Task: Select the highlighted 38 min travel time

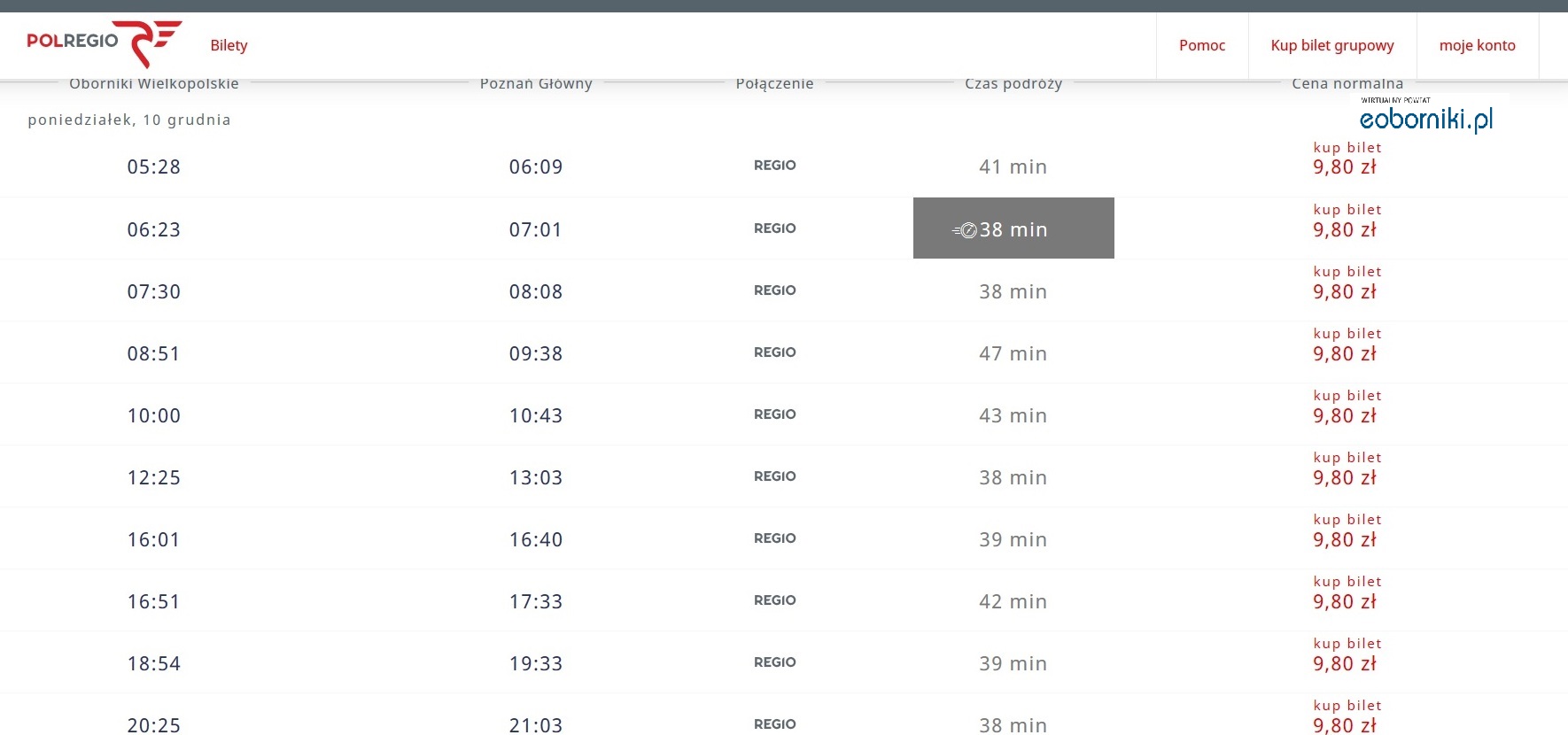Action: click(1013, 228)
